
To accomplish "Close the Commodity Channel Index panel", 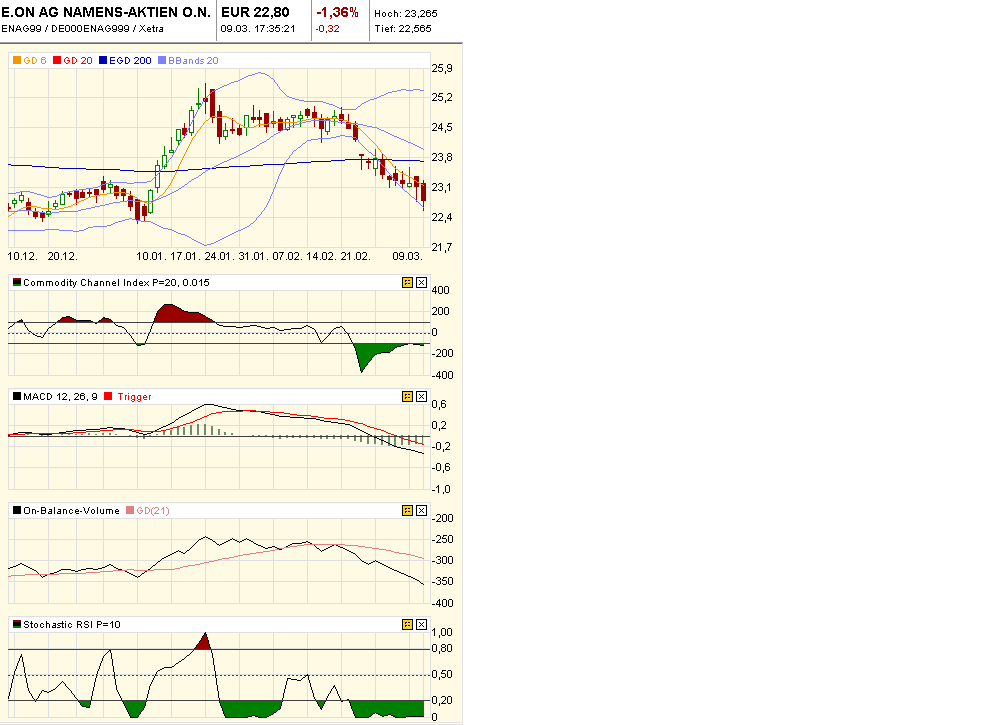I will point(421,282).
